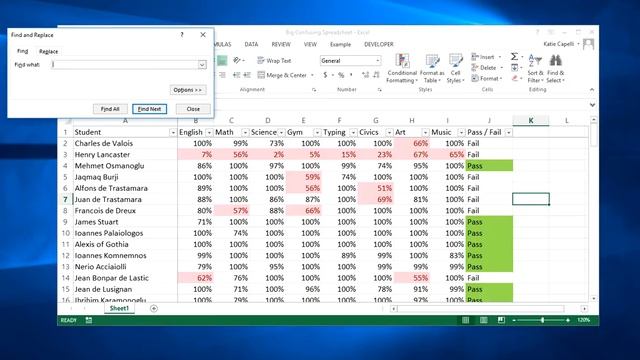Click the zoom out minus button

click(514, 320)
